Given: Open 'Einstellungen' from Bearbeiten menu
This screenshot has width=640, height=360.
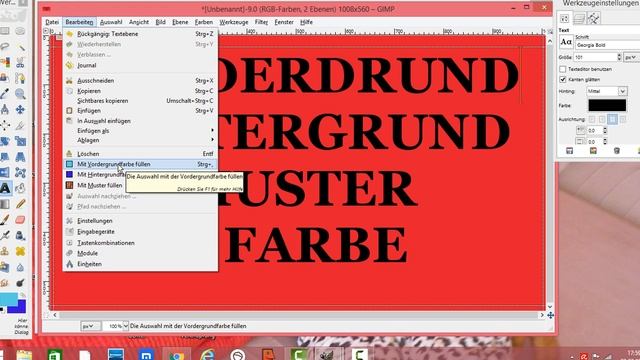Looking at the screenshot, I should coord(140,221).
